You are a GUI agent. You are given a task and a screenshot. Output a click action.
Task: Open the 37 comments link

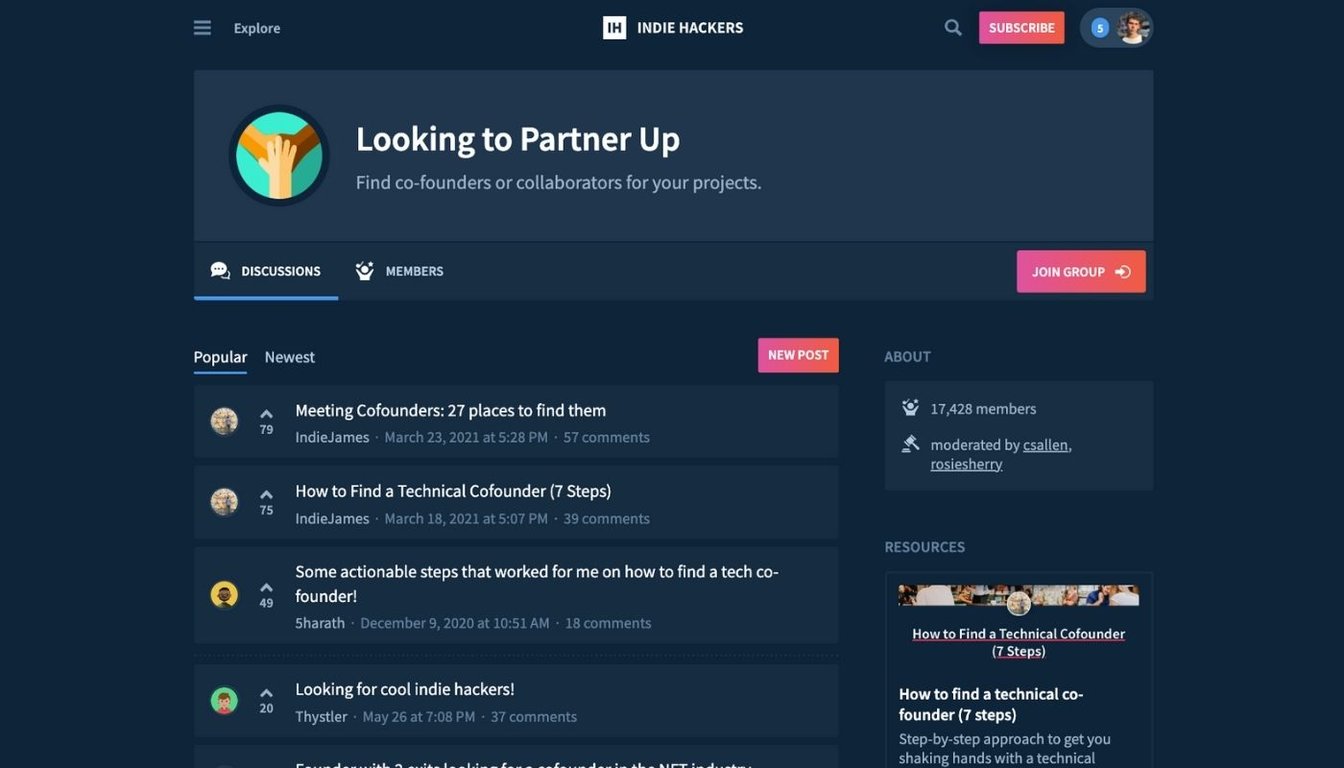point(534,717)
